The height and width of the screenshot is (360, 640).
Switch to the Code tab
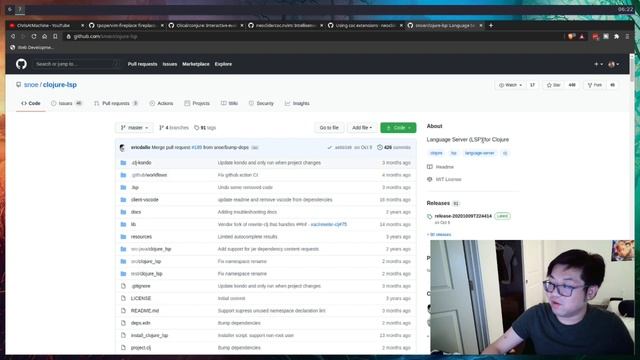click(31, 103)
